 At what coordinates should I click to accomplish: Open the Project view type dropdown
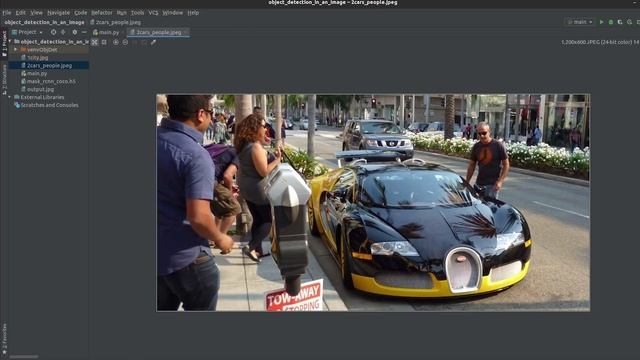click(x=27, y=32)
